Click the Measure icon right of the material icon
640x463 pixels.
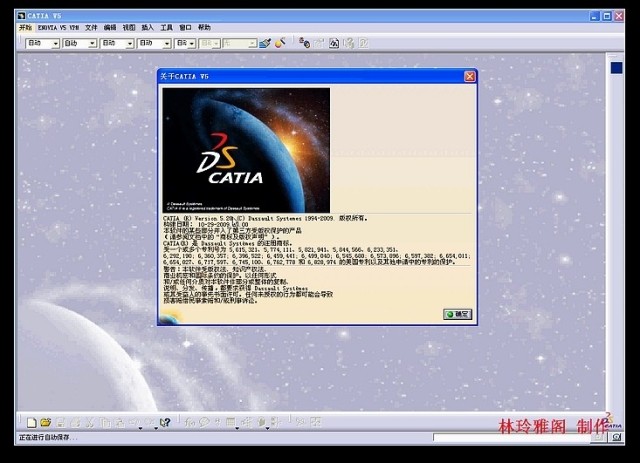point(304,42)
